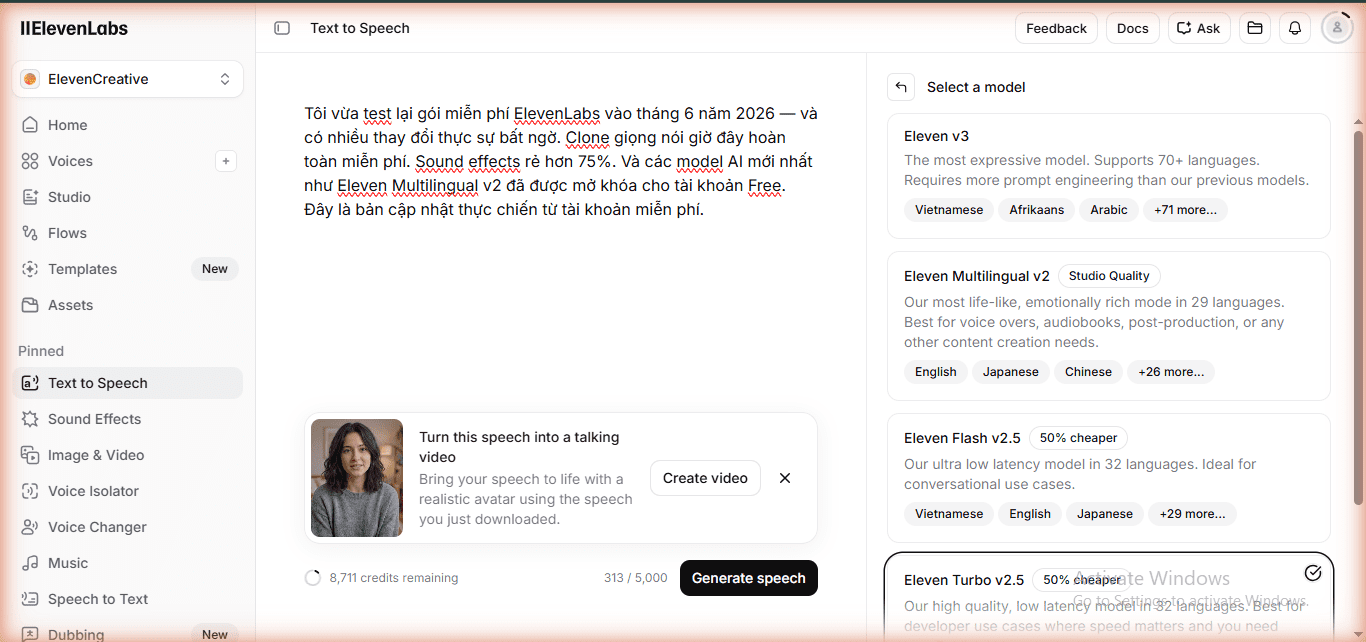This screenshot has width=1366, height=642.
Task: Click the New badge beside Templates
Action: pyautogui.click(x=215, y=269)
